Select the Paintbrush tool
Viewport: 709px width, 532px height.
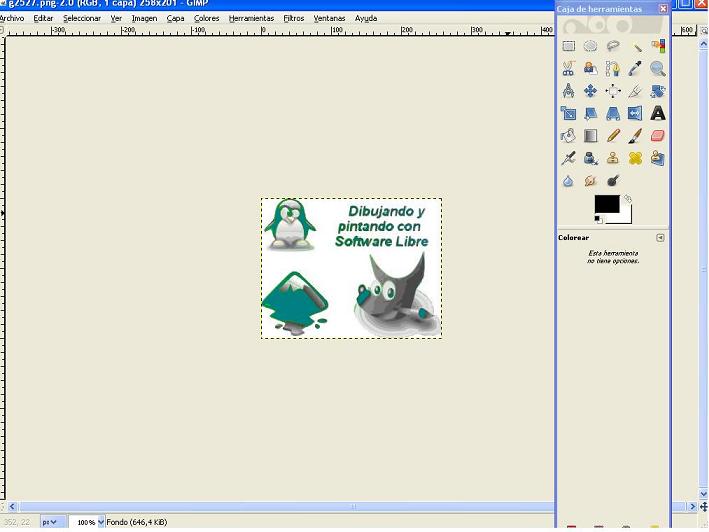(x=635, y=136)
